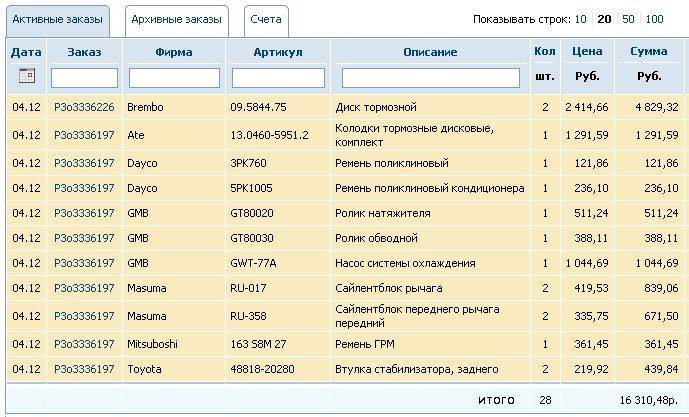Open order link in the Mitsuboshi row
689x417 pixels.
tap(84, 344)
